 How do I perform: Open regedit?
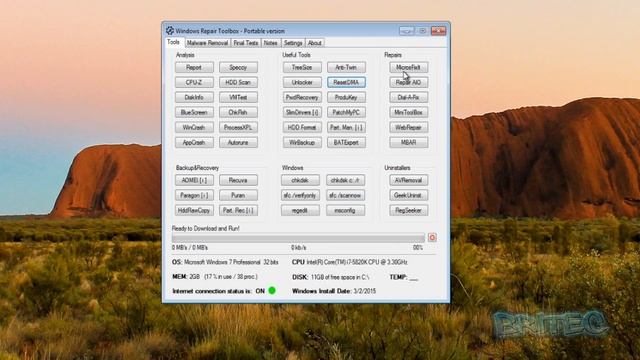tap(300, 211)
